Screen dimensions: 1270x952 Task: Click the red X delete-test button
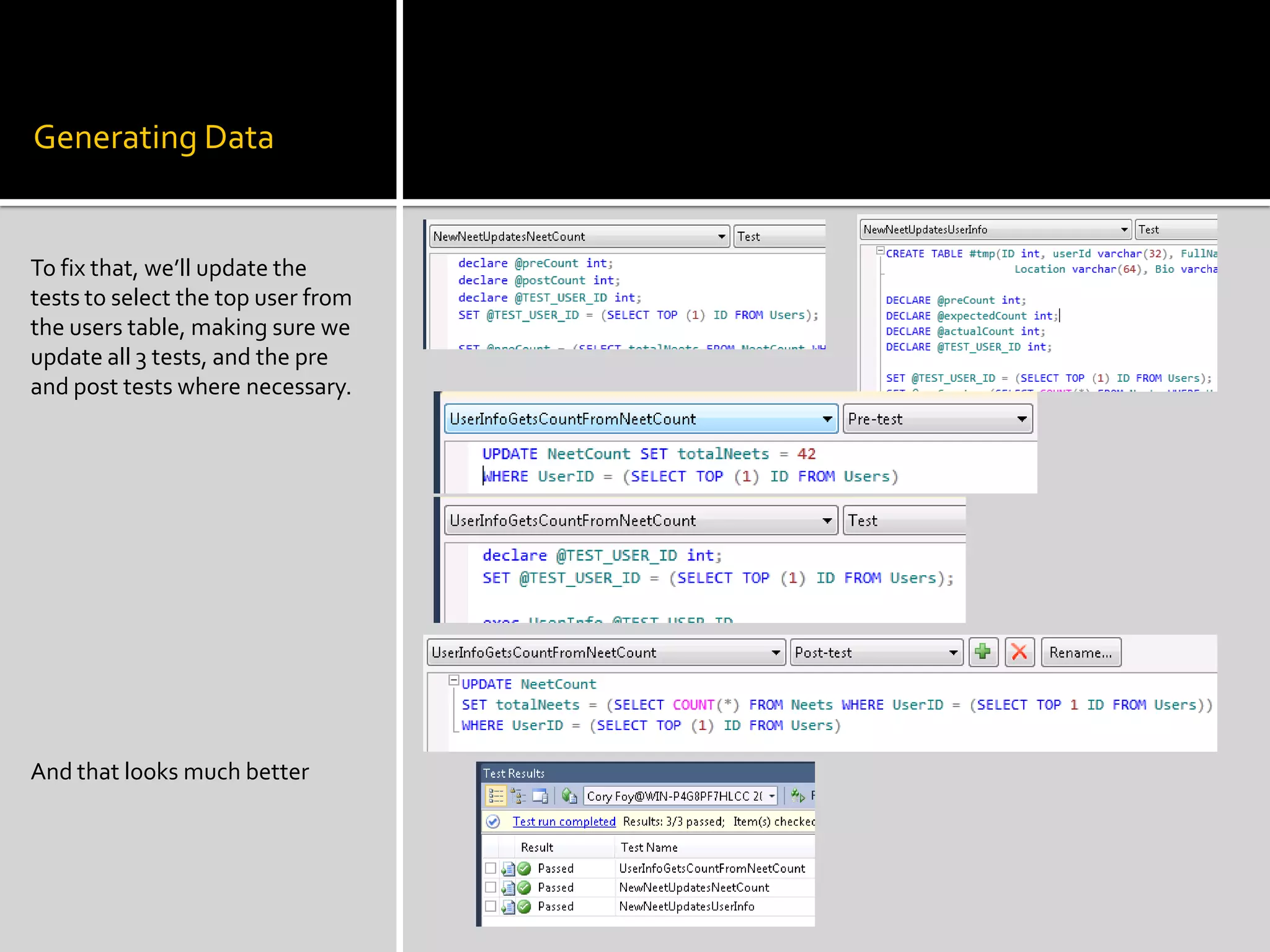point(1019,652)
